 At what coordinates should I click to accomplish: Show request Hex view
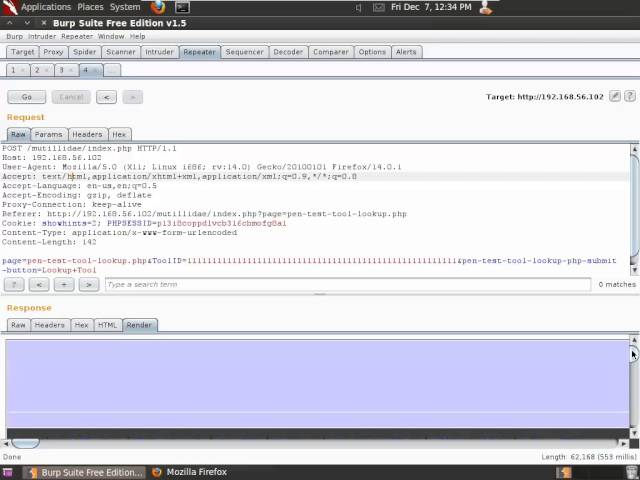pos(119,134)
